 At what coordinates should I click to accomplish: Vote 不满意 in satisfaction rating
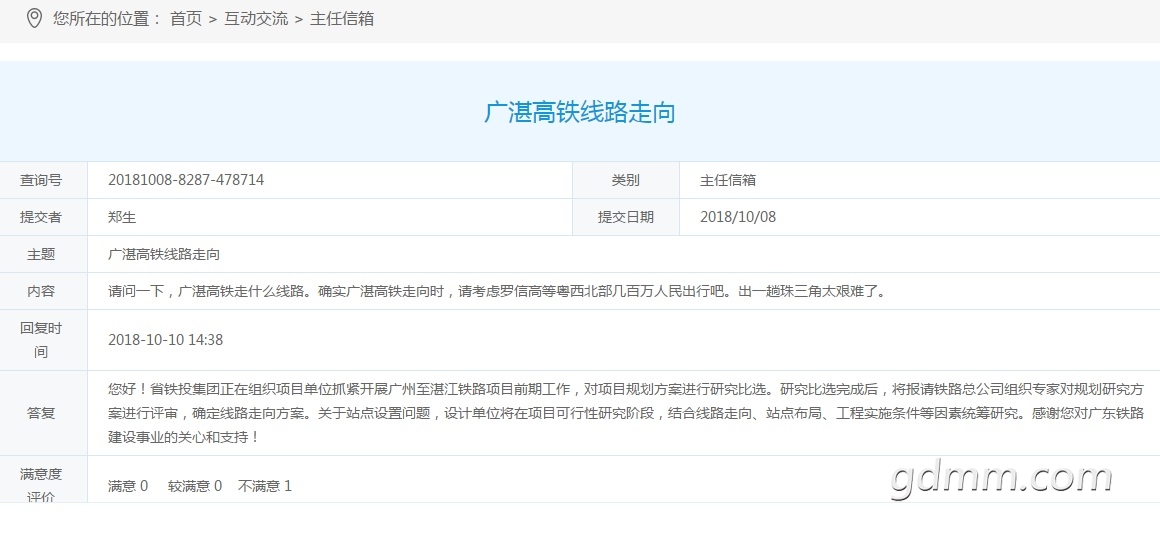tap(265, 486)
